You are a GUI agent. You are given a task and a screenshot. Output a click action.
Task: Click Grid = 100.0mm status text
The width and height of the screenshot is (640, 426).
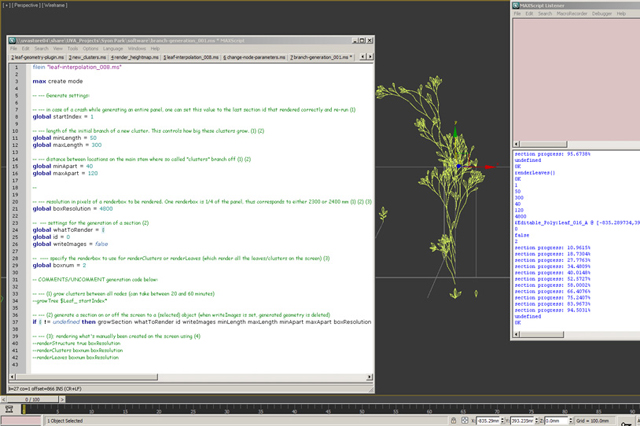click(x=592, y=421)
